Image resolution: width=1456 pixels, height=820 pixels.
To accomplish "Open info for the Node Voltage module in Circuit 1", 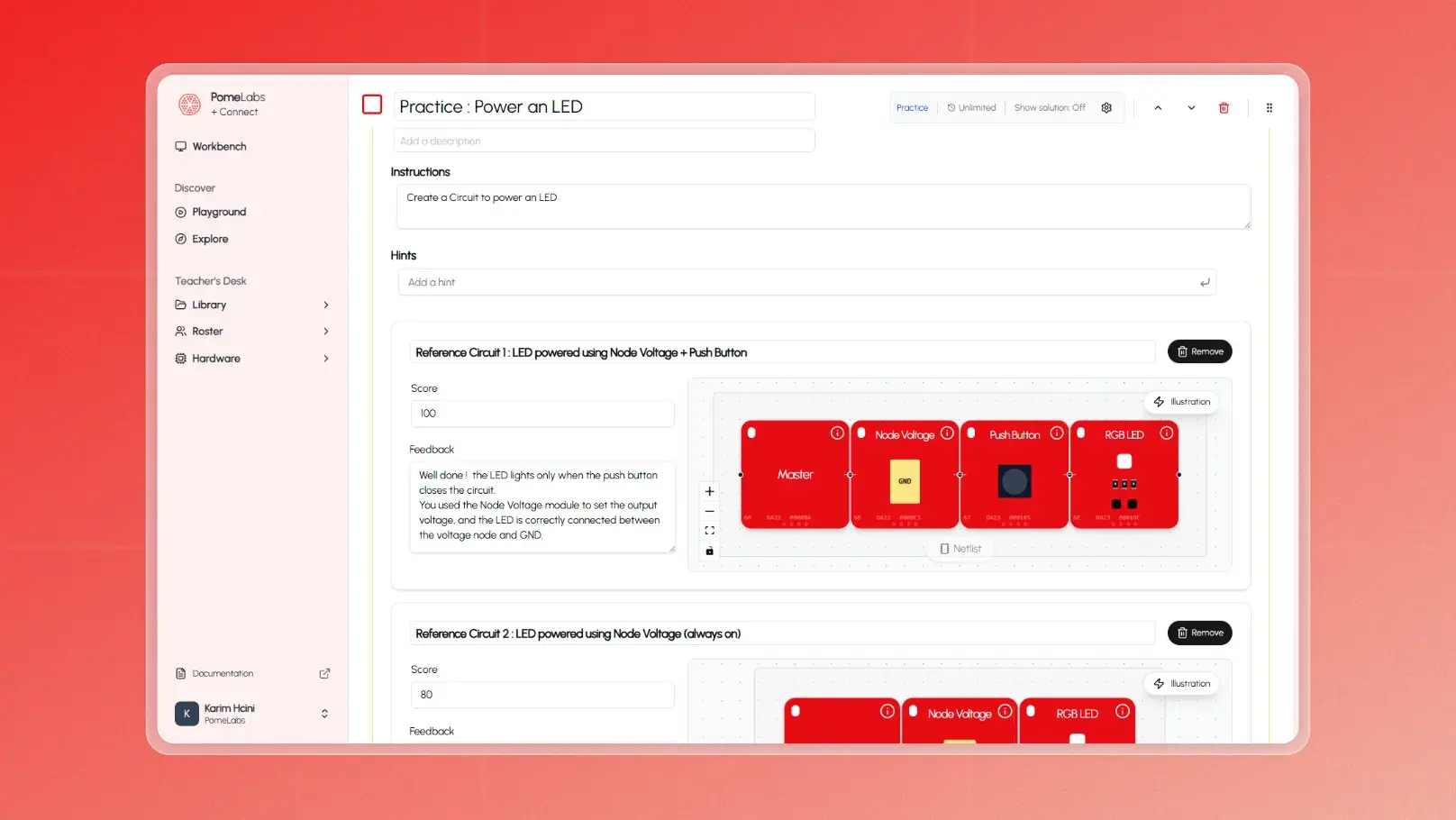I will 947,433.
